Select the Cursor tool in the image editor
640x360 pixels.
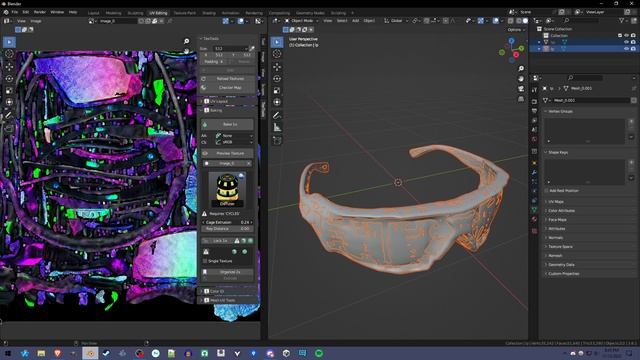[x=9, y=54]
